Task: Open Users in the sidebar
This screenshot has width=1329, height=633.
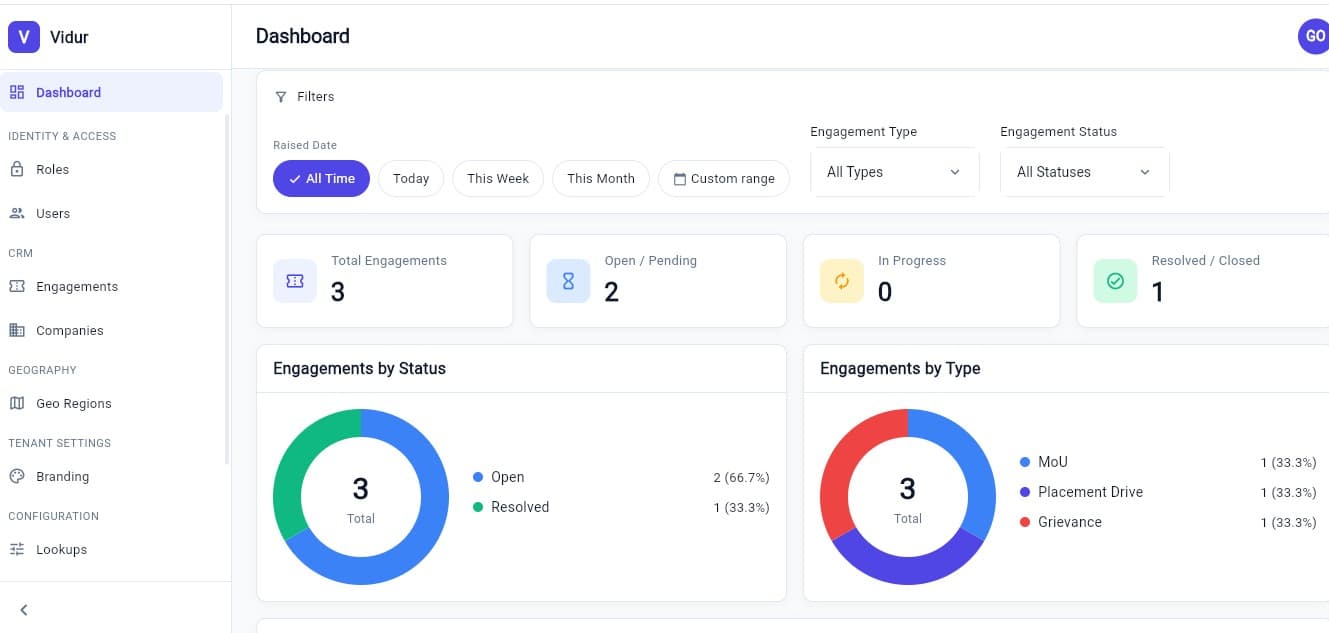Action: pos(111,213)
